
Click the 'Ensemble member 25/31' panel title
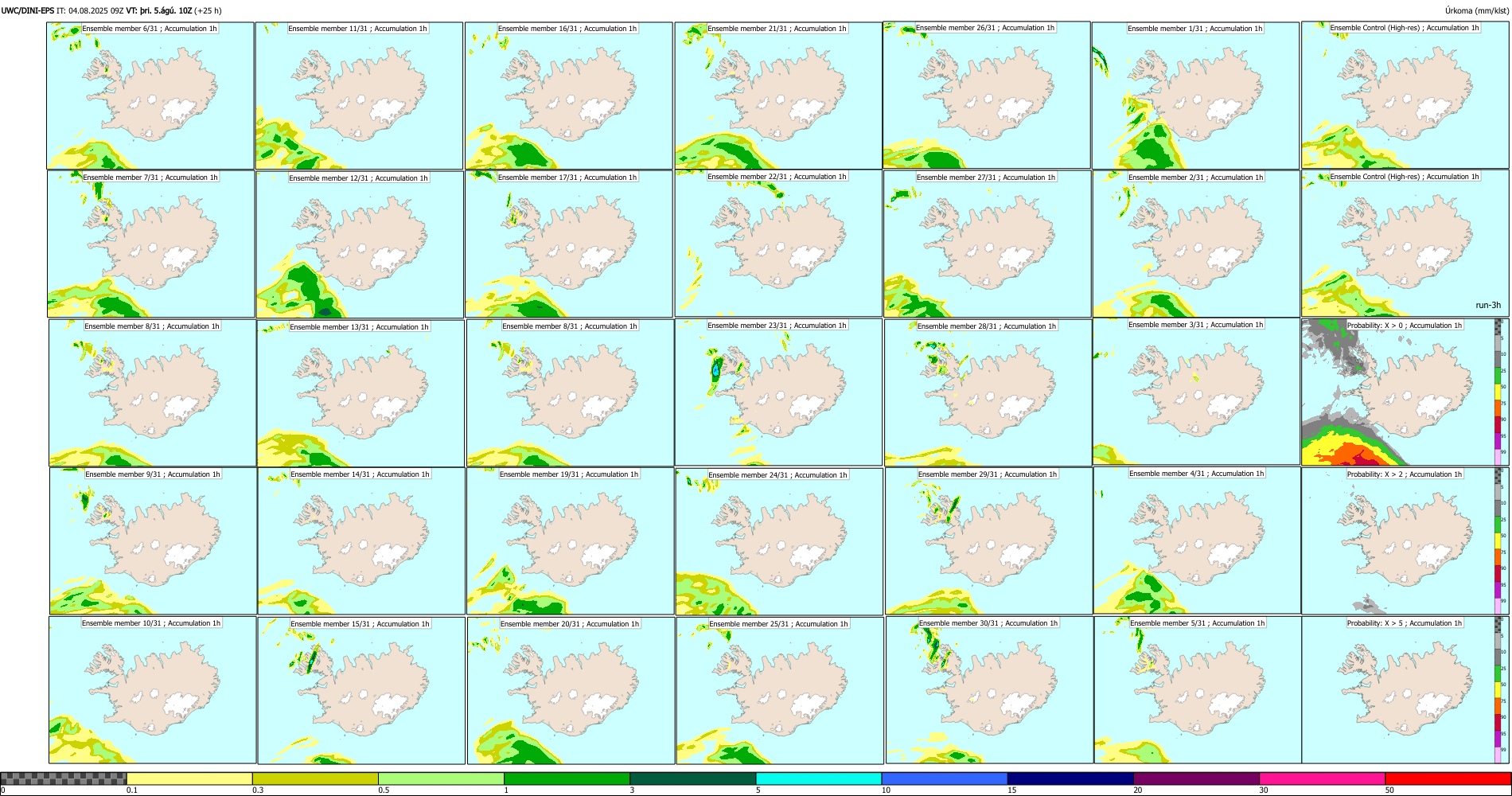745,624
